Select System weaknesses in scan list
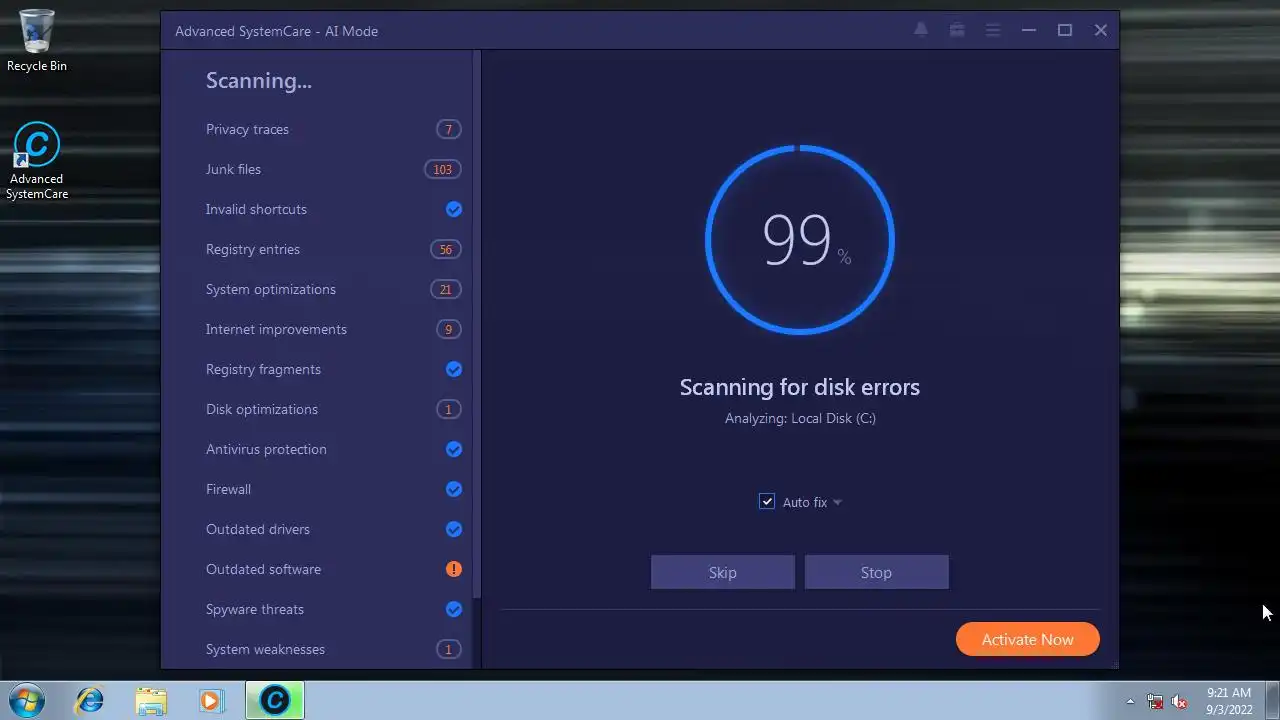Viewport: 1280px width, 720px height. [265, 649]
